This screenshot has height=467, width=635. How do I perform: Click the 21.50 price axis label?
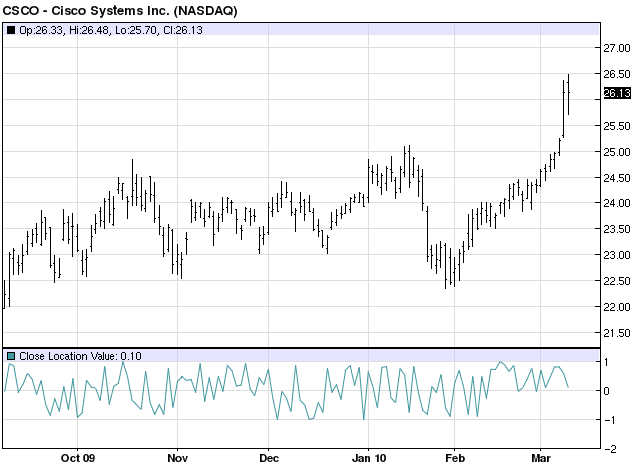617,333
